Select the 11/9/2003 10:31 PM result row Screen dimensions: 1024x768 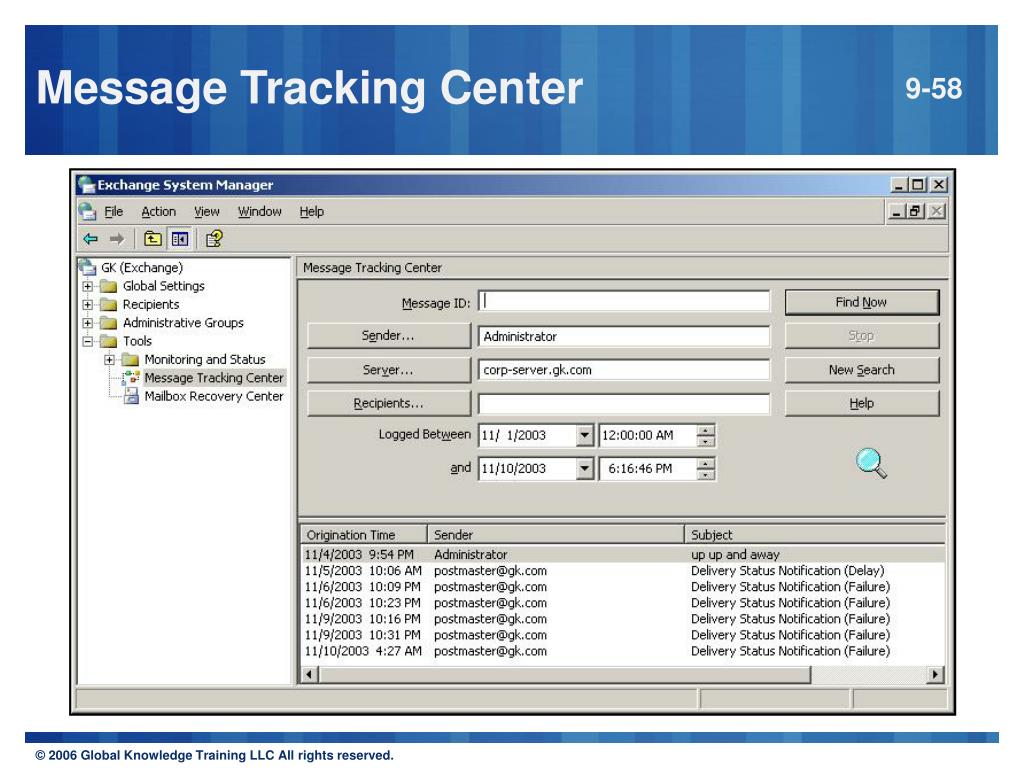(622, 635)
